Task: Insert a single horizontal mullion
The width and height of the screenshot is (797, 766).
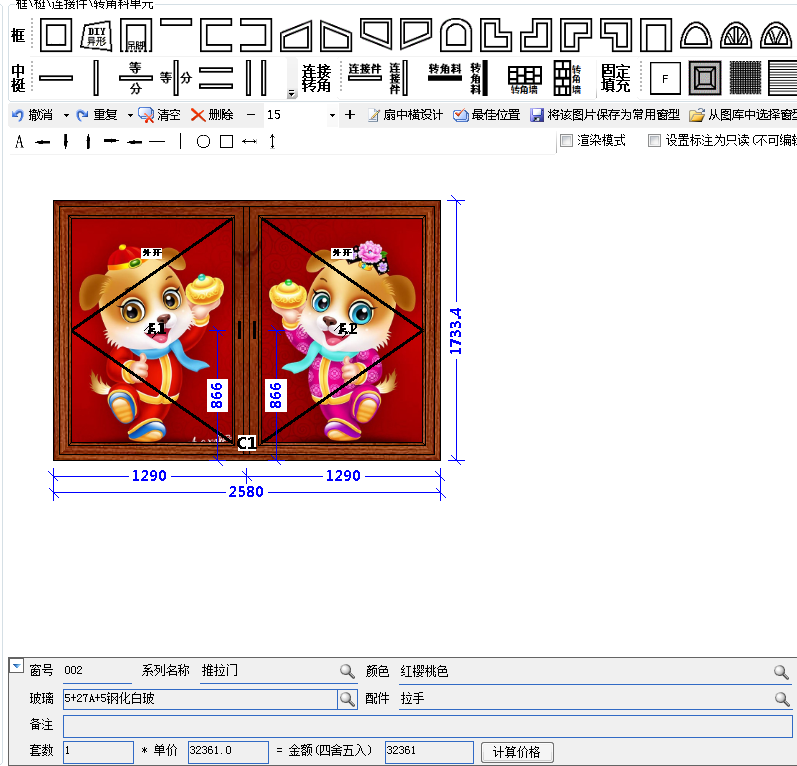Action: coord(56,78)
